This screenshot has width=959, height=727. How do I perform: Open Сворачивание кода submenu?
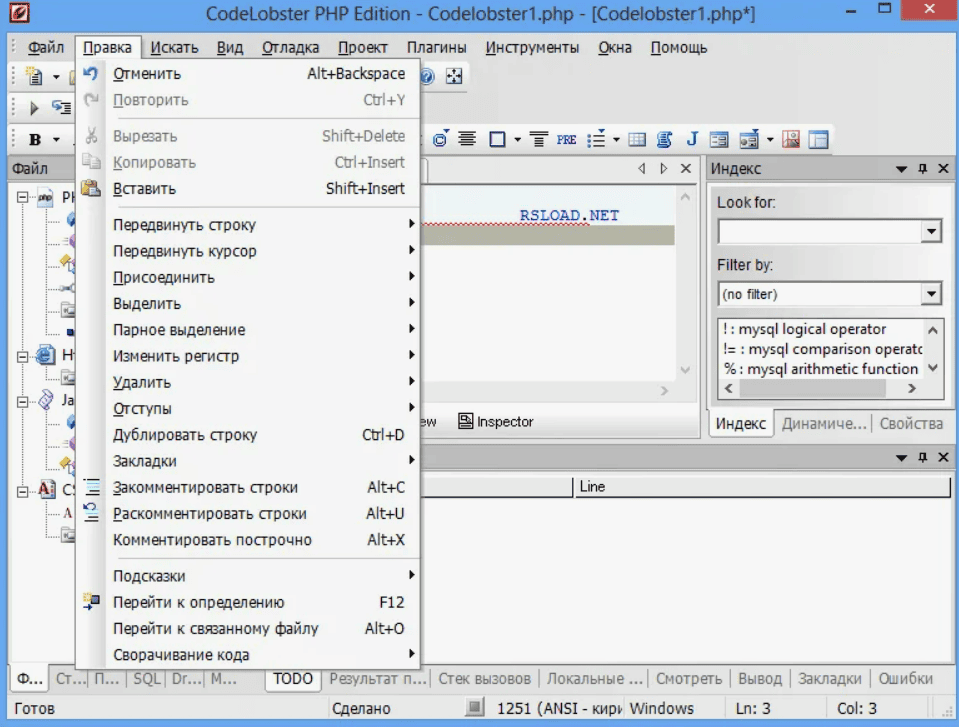click(x=248, y=654)
